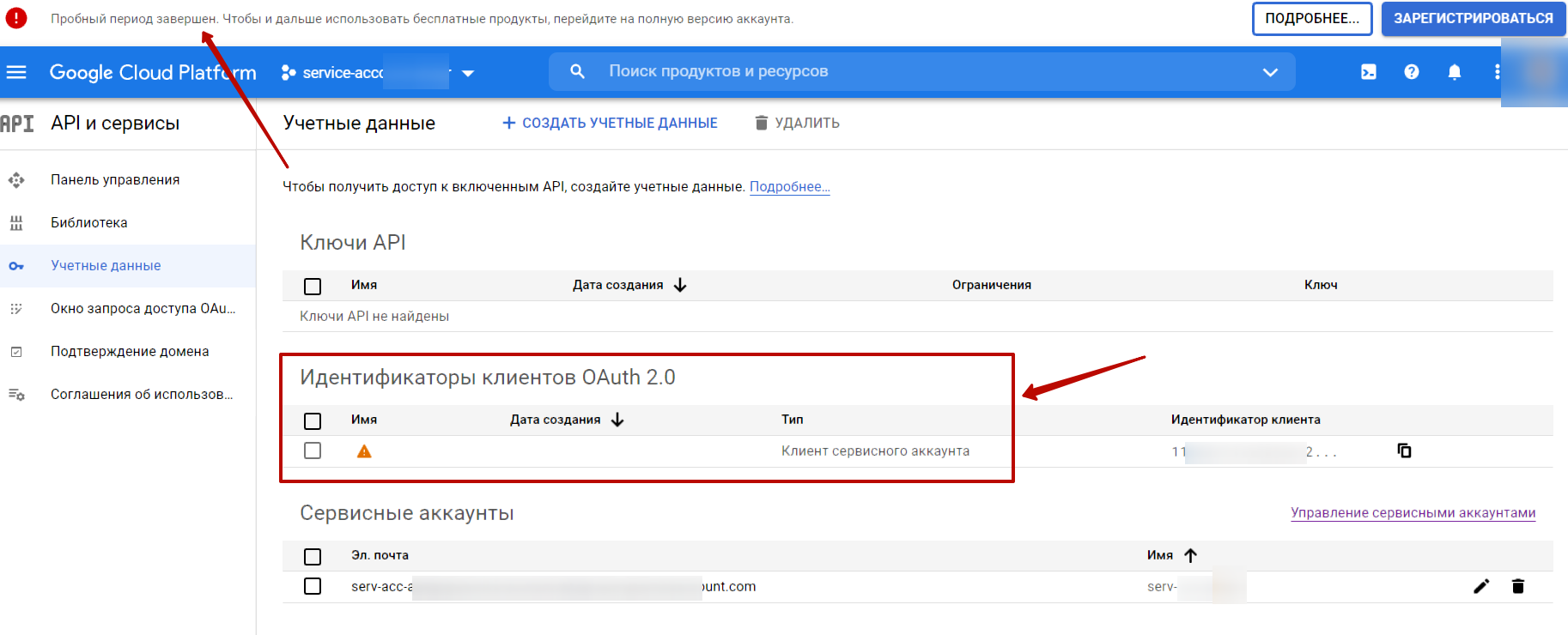This screenshot has height=635, width=1568.
Task: Open the three-dot settings menu
Action: 1497,72
